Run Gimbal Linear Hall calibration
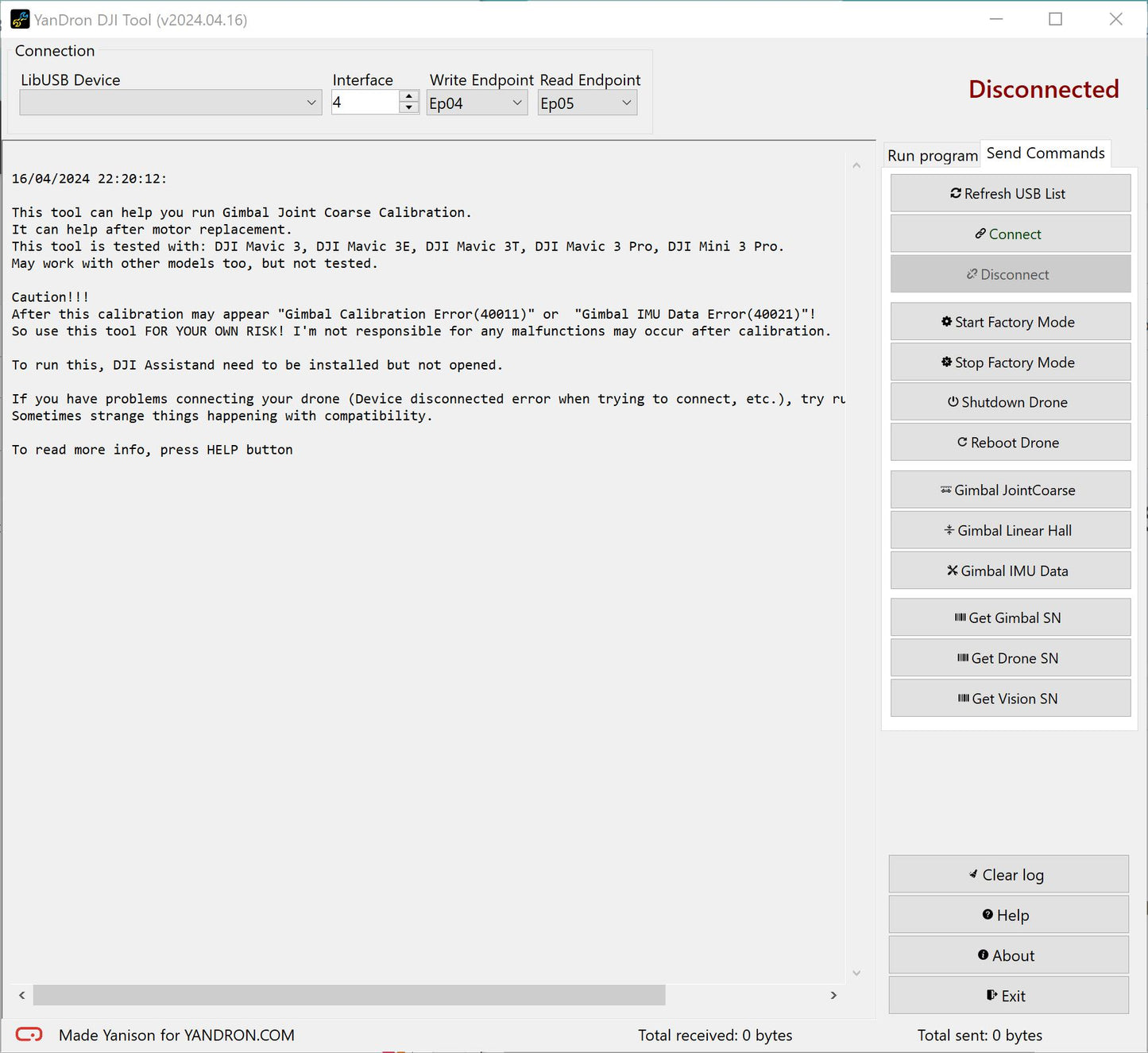The image size is (1148, 1053). pos(1010,531)
